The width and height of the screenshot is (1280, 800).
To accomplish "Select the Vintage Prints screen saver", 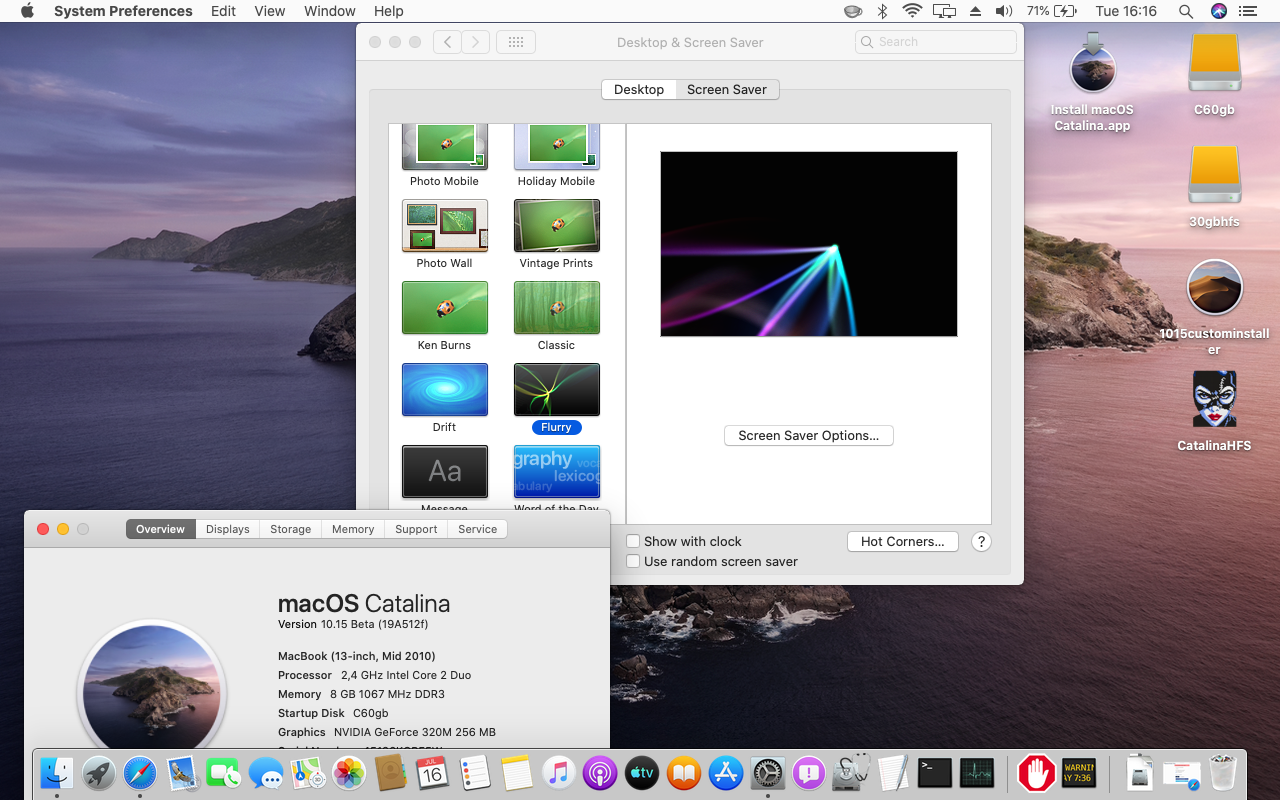I will (x=556, y=226).
